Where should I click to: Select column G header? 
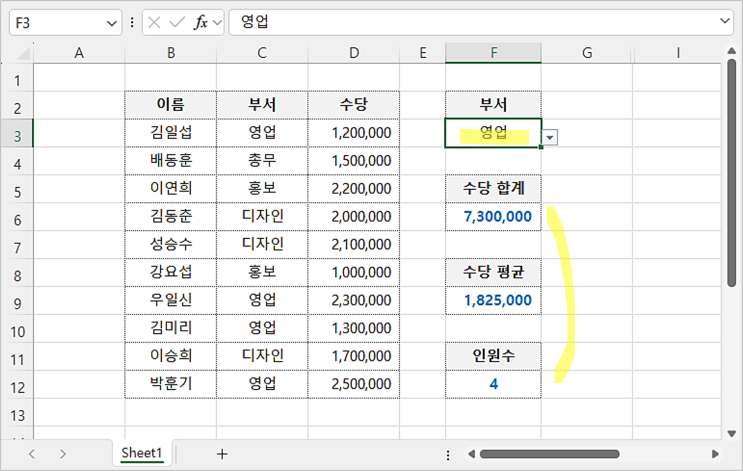pyautogui.click(x=587, y=53)
